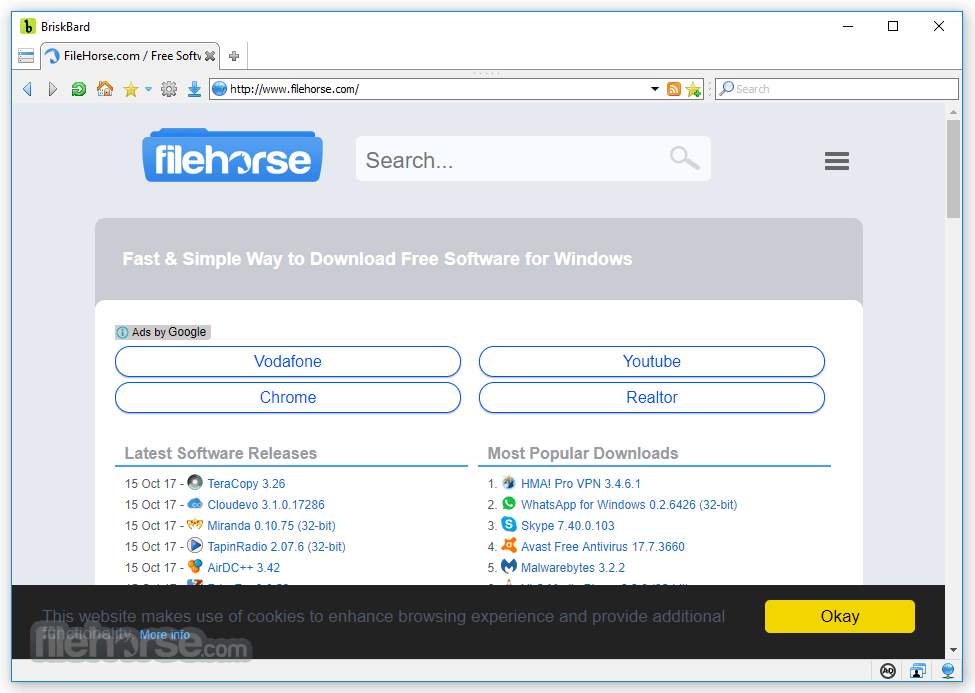Go forward with the right arrow

[x=53, y=89]
